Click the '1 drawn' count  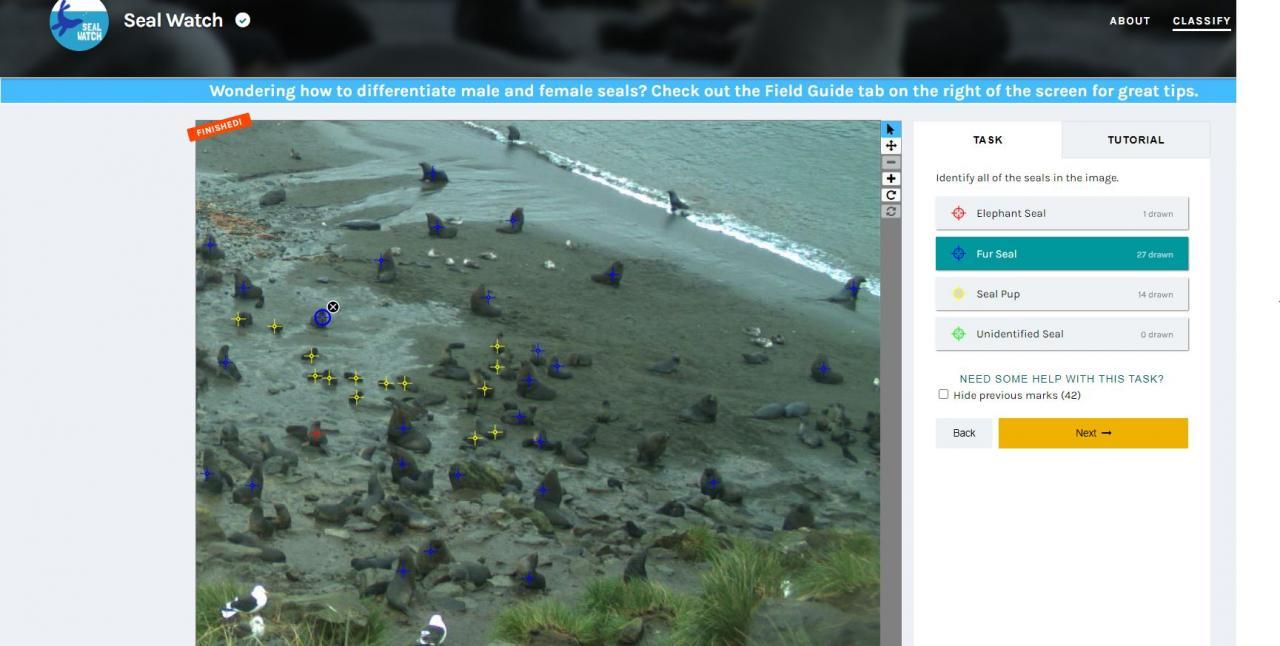(1157, 214)
